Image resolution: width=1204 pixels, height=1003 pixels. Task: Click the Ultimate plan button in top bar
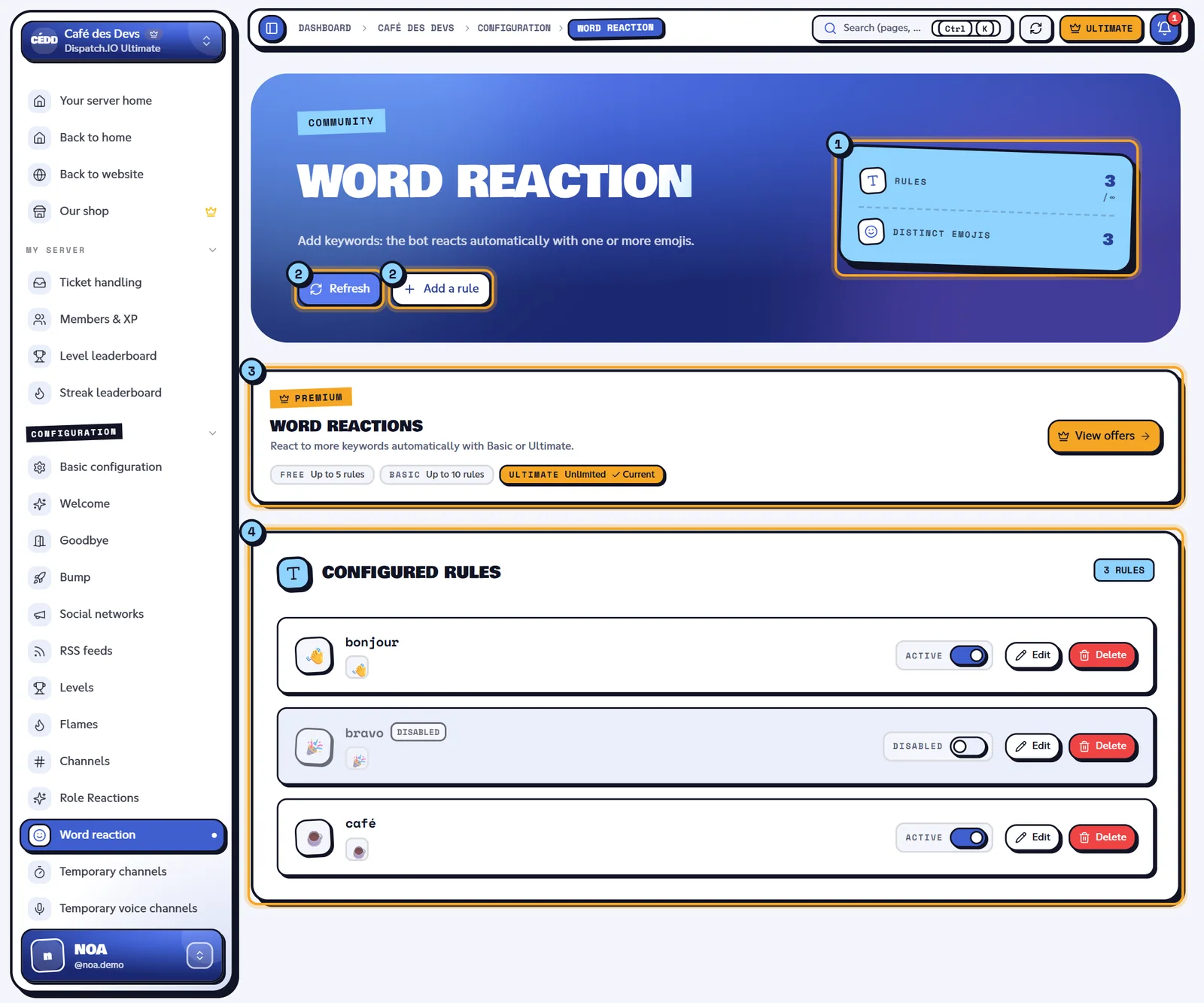coord(1101,29)
